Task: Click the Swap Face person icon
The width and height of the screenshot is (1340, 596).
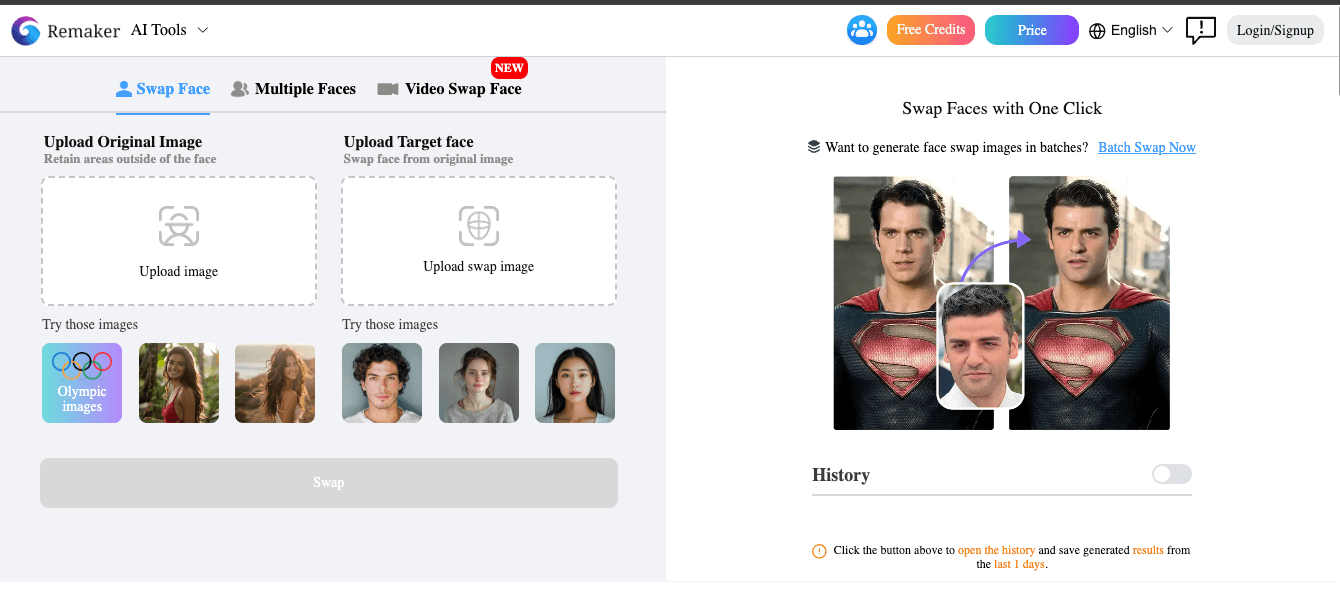Action: click(x=124, y=89)
